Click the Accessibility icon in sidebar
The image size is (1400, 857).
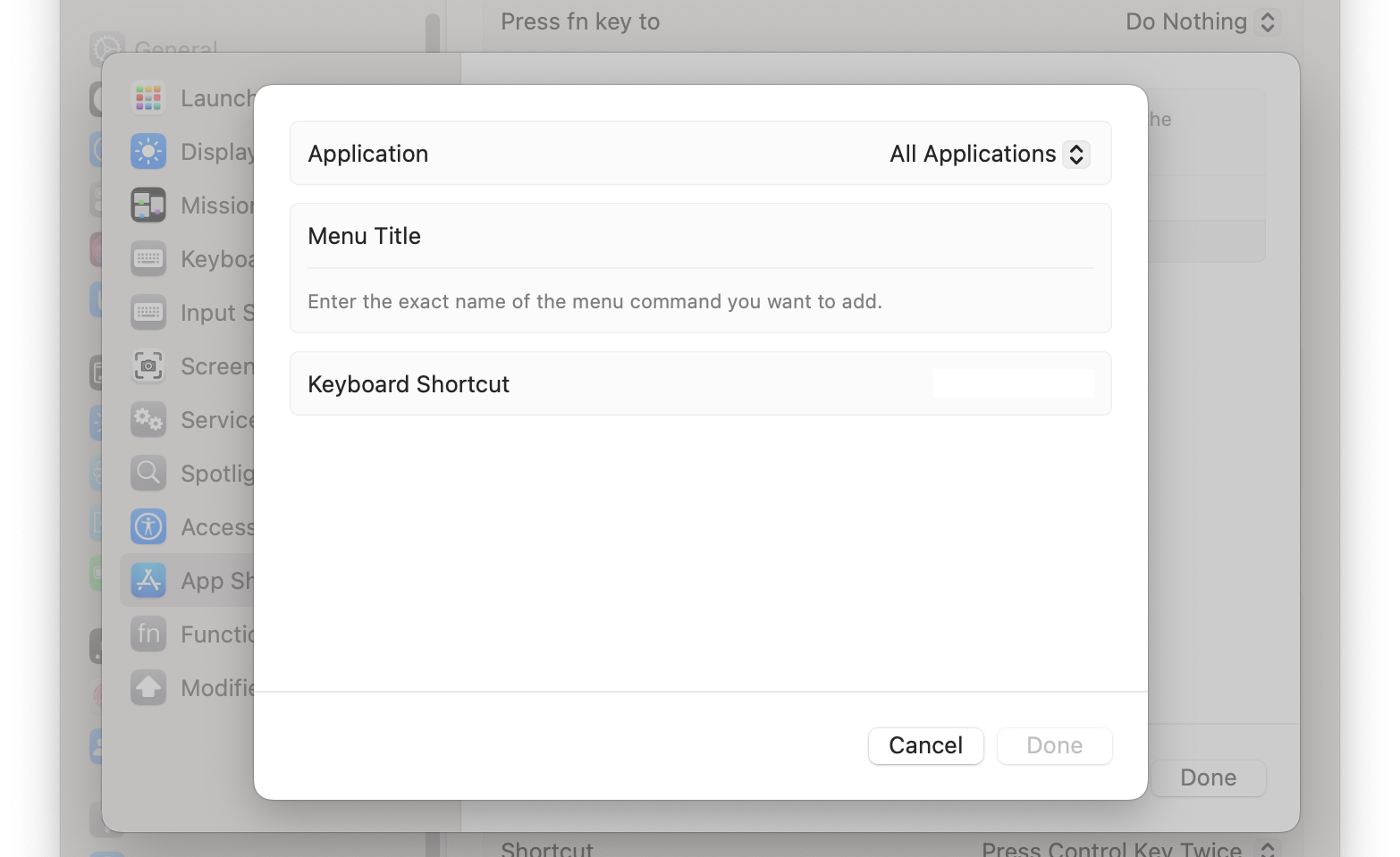pos(148,527)
